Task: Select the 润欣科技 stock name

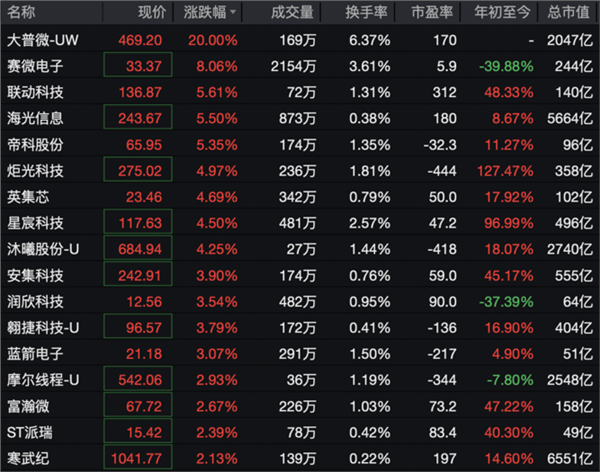Action: coord(35,302)
